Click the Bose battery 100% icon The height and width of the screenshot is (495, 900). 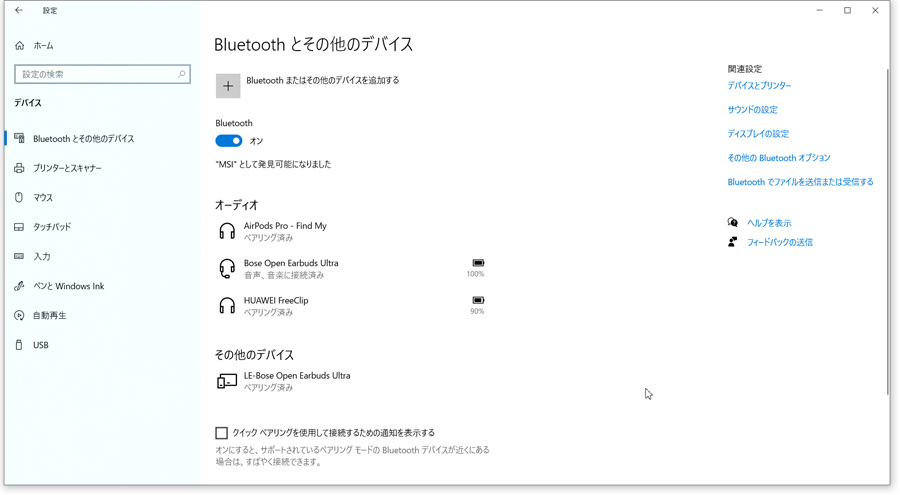pos(478,263)
